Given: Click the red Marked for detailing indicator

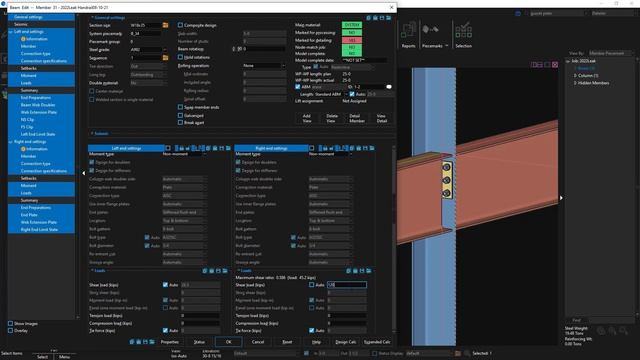Looking at the screenshot, I should click(x=352, y=40).
